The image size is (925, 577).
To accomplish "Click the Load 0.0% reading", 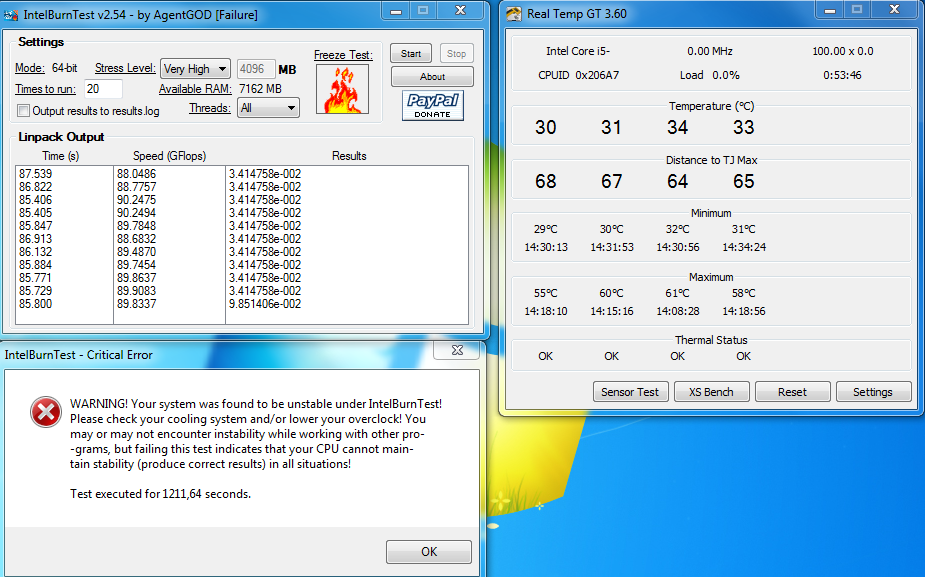I will [x=710, y=76].
